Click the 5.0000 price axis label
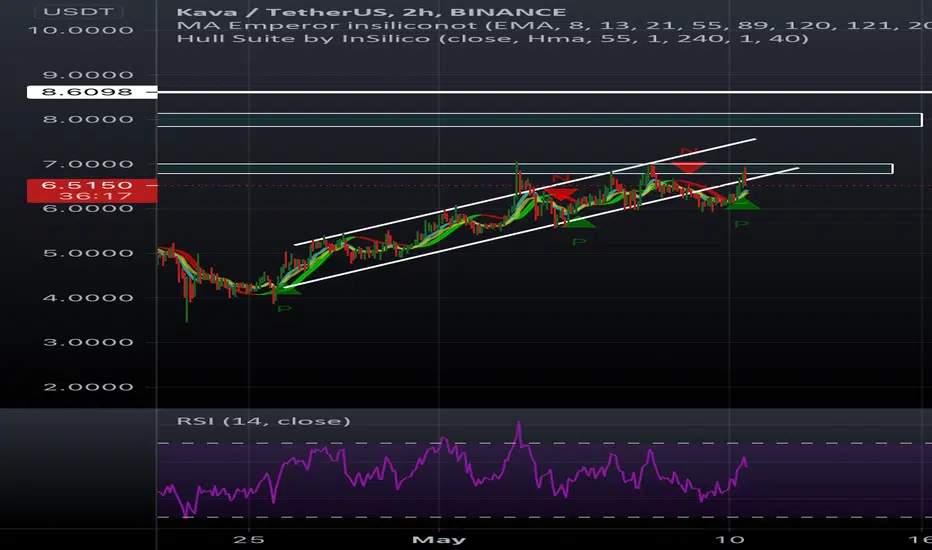The width and height of the screenshot is (932, 550). point(88,253)
